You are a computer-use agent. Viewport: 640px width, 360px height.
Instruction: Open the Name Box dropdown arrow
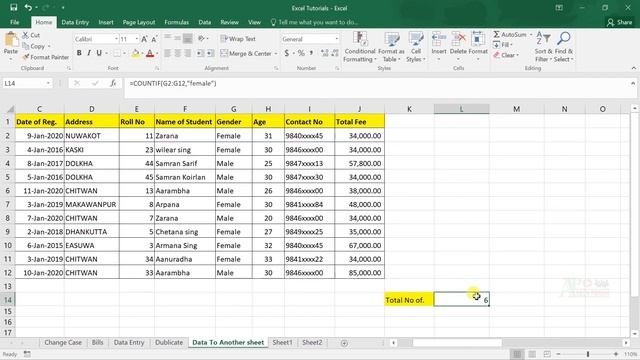[x=48, y=83]
